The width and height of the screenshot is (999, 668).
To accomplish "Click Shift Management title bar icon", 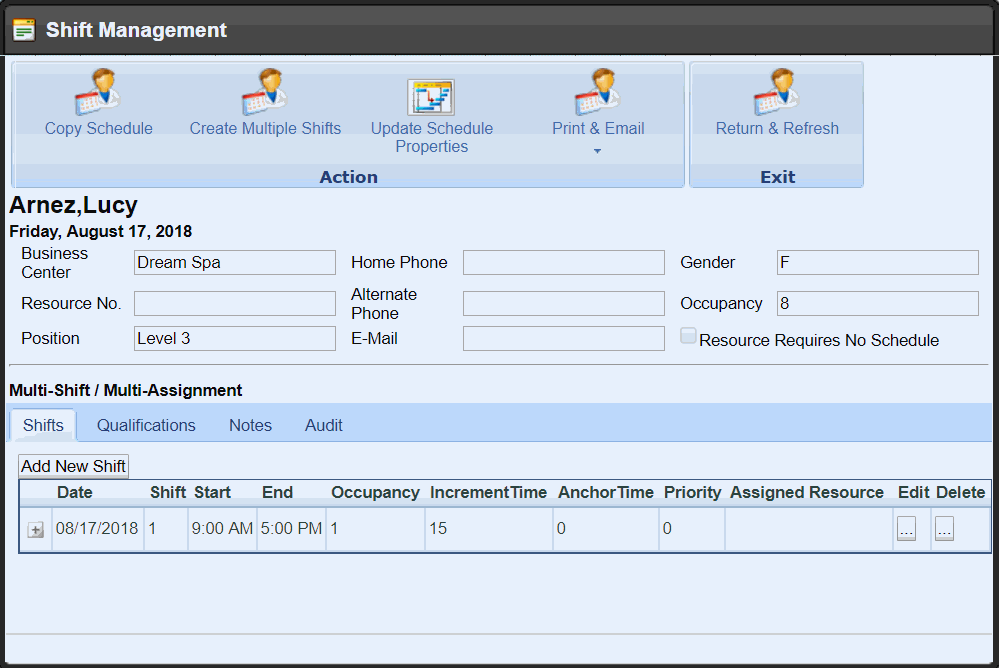I will coord(24,30).
